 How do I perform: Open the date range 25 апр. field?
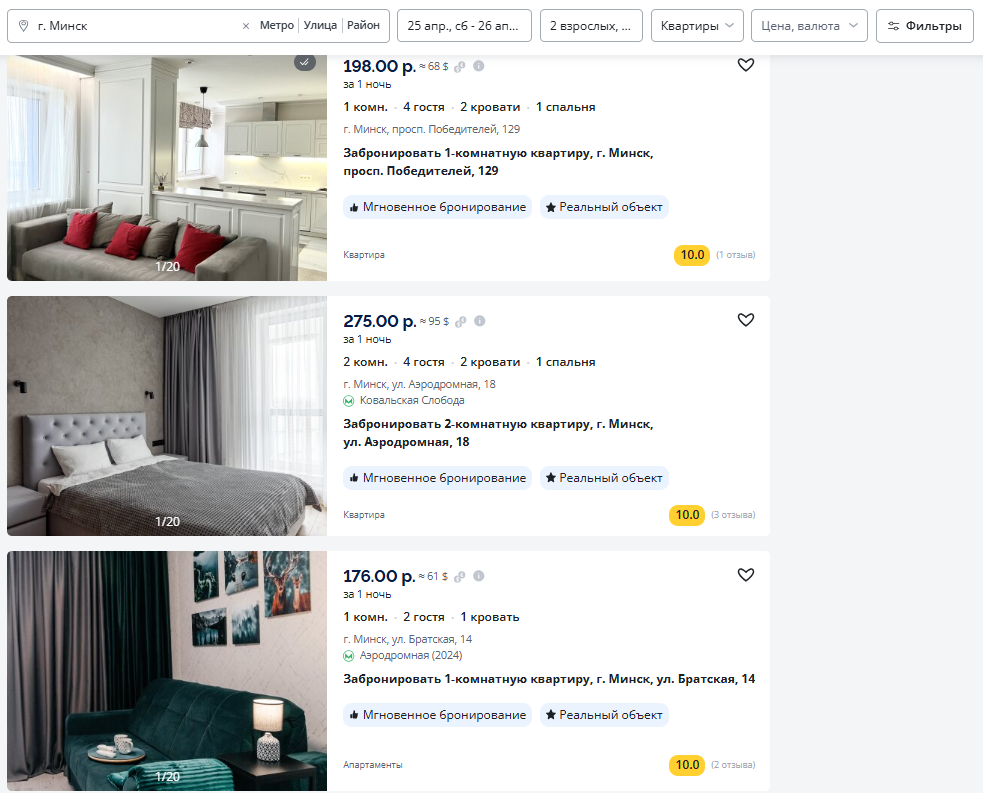[464, 26]
